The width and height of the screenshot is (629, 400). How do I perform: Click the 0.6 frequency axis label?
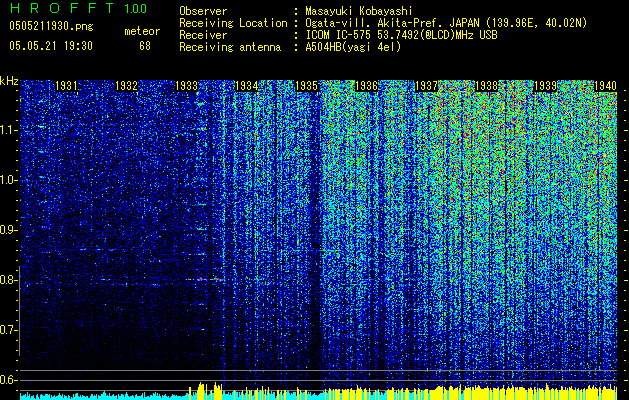pyautogui.click(x=8, y=380)
